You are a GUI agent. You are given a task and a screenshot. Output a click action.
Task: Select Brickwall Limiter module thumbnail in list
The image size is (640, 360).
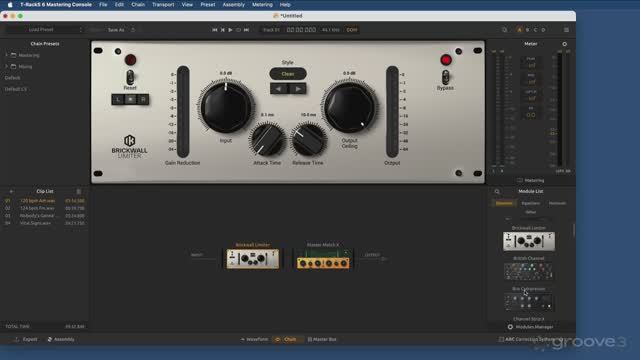pos(529,241)
